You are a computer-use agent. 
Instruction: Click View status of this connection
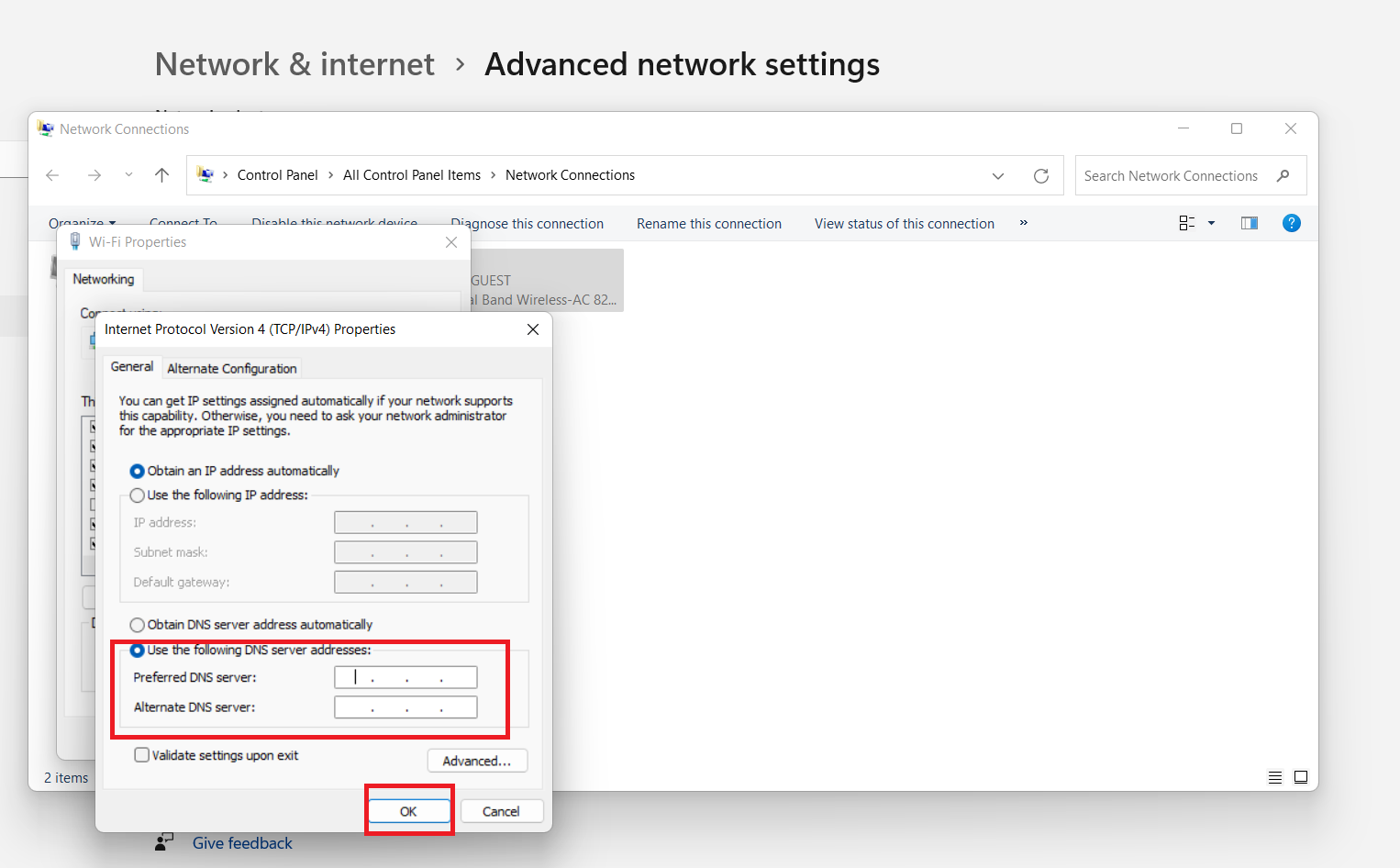(x=905, y=224)
